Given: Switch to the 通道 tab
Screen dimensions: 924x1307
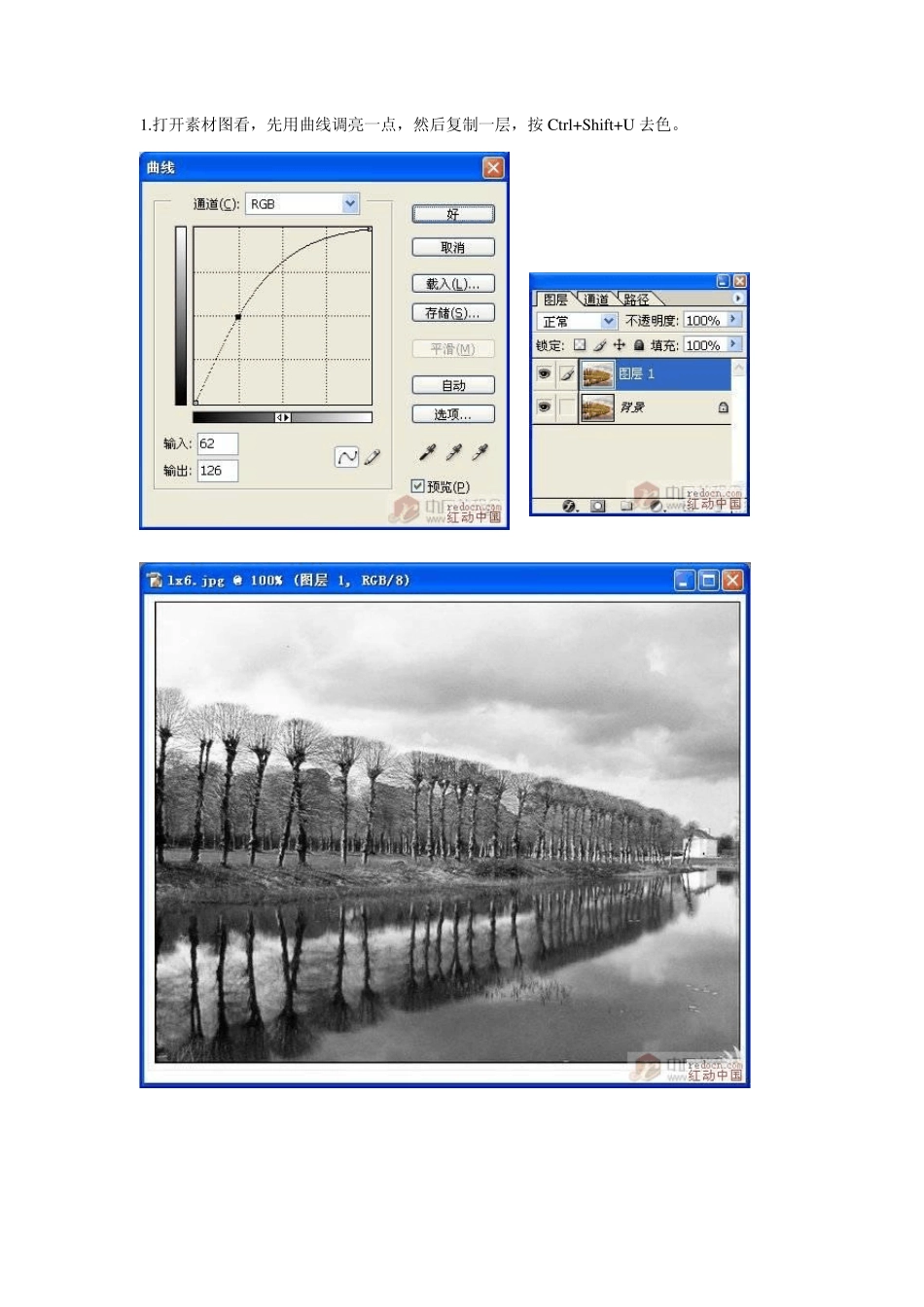Looking at the screenshot, I should [x=596, y=300].
